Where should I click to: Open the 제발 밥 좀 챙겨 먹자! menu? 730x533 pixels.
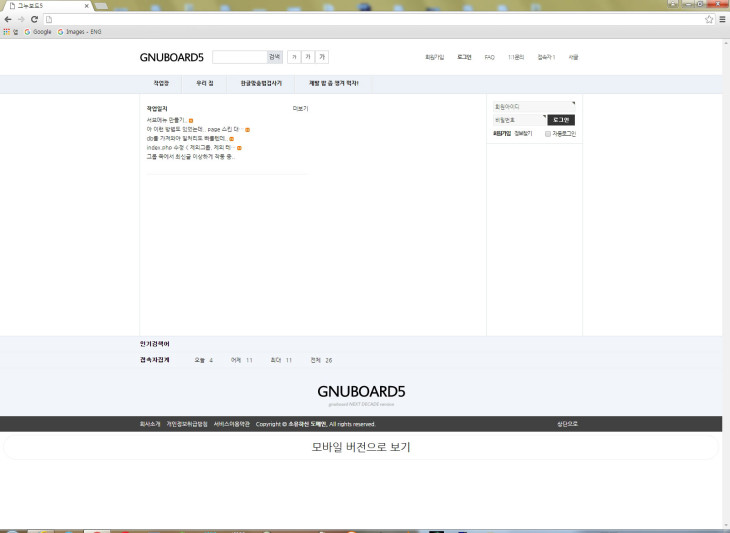click(x=334, y=83)
